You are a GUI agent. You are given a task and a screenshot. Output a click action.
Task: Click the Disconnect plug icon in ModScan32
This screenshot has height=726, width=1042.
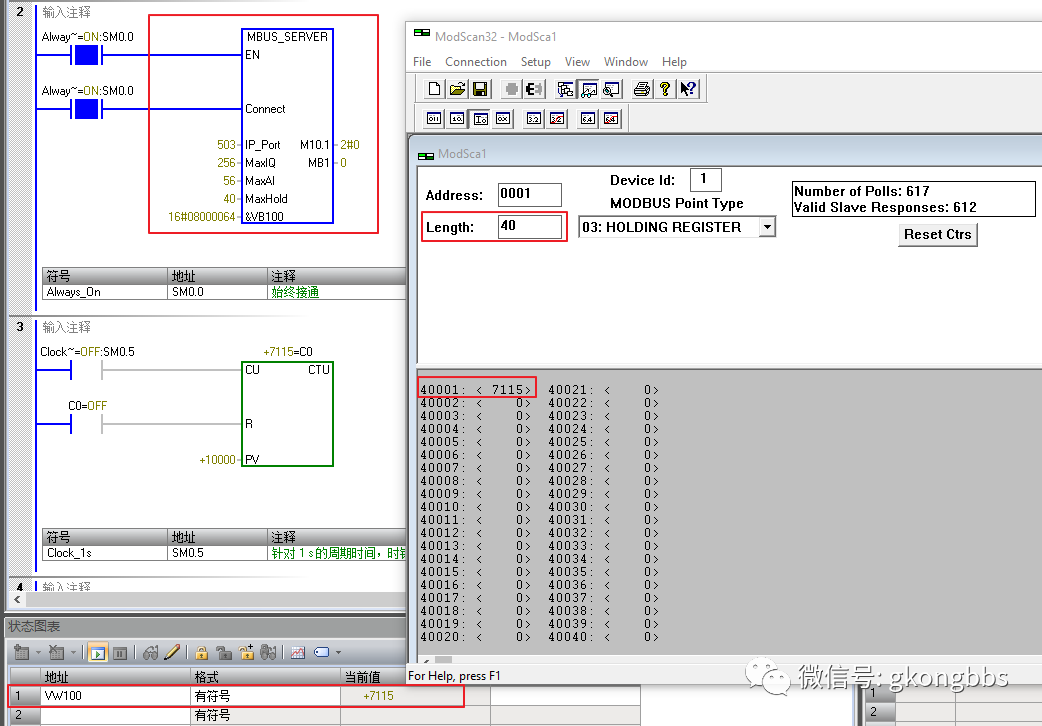534,89
